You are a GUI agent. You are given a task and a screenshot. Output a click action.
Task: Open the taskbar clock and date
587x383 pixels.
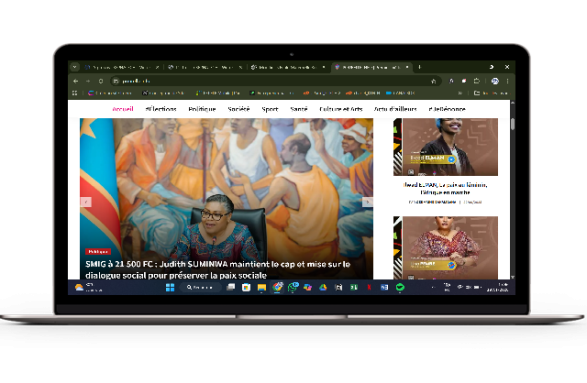tap(498, 287)
